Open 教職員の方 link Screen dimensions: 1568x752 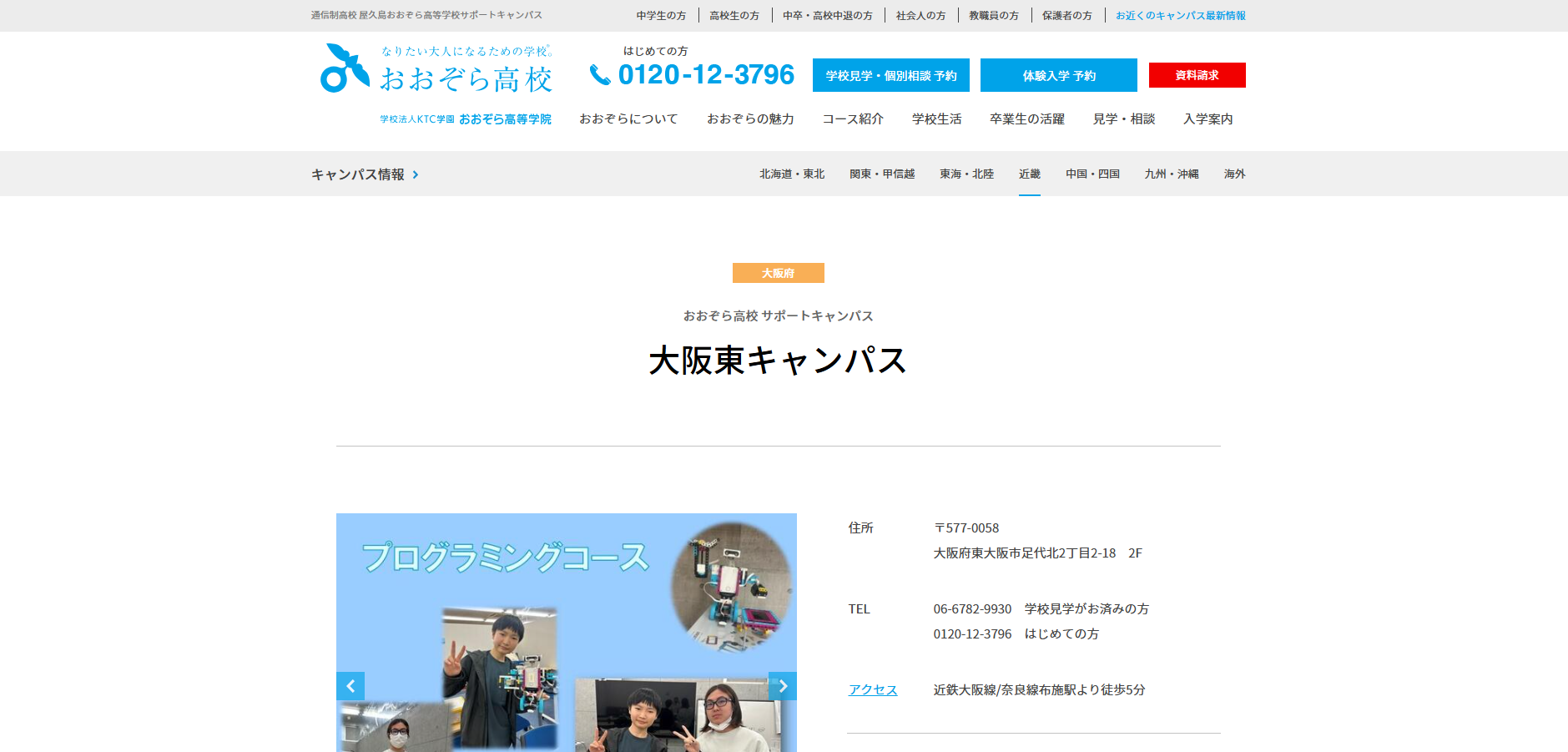994,16
